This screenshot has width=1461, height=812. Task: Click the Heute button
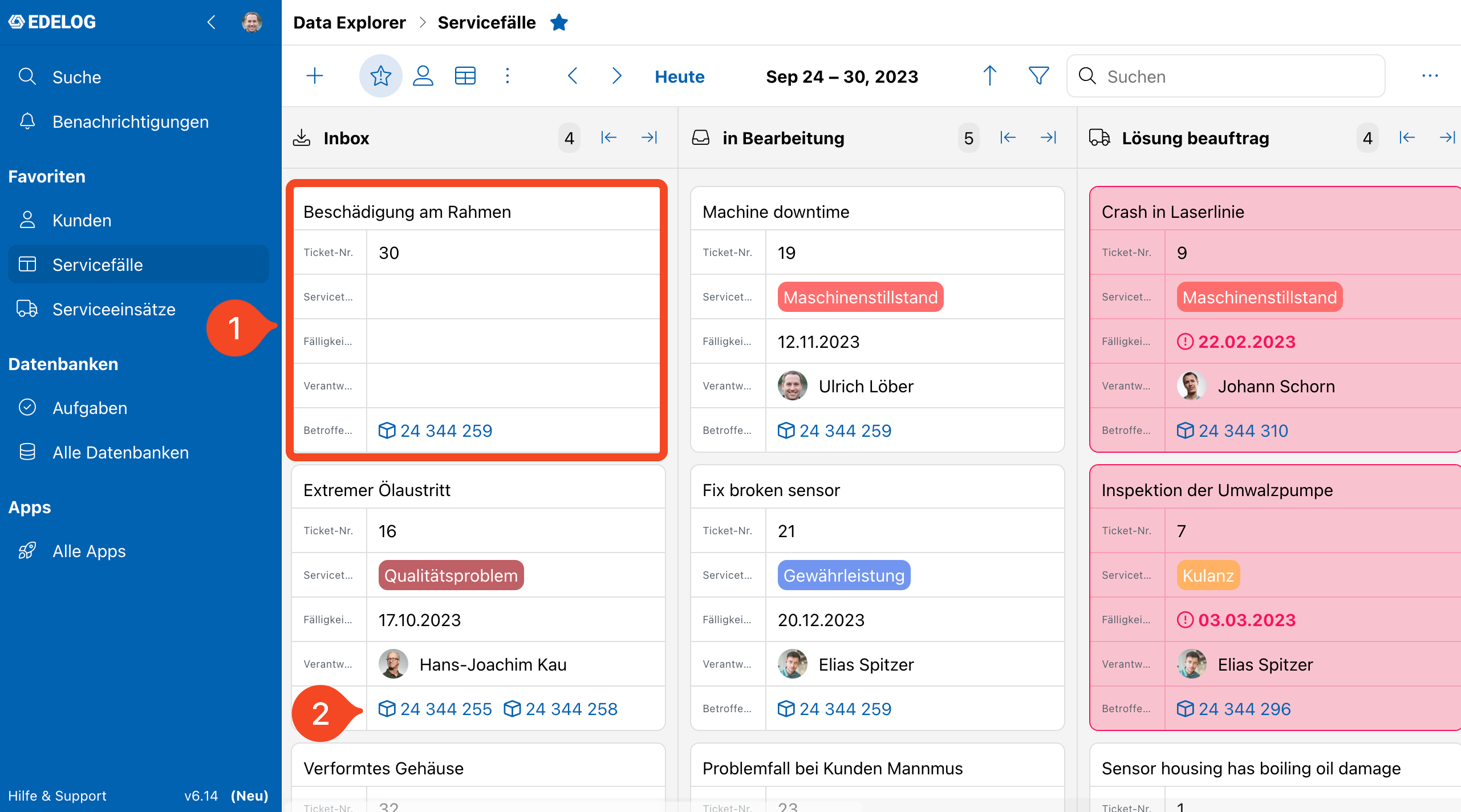coord(679,76)
